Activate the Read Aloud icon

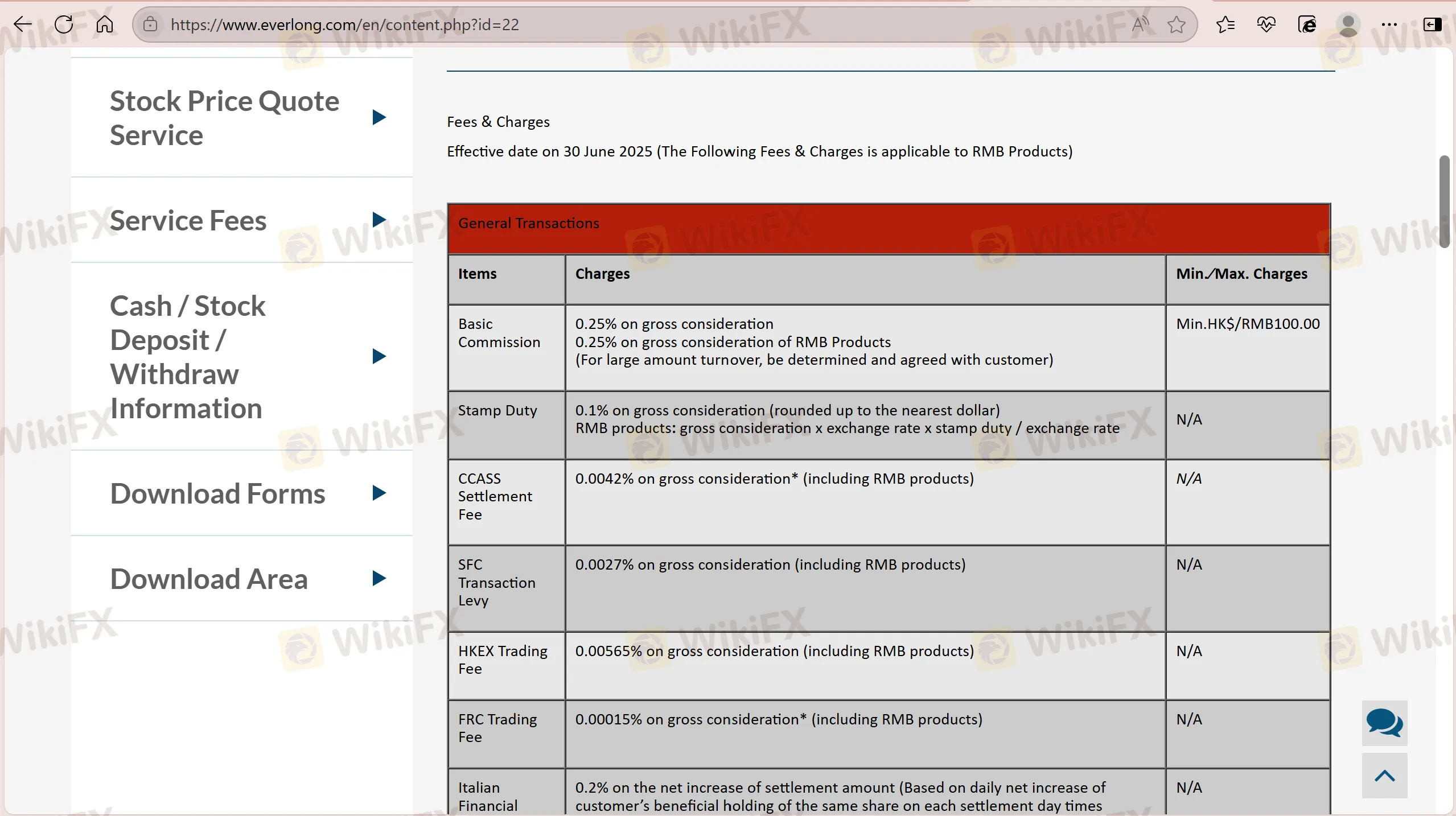pos(1140,24)
